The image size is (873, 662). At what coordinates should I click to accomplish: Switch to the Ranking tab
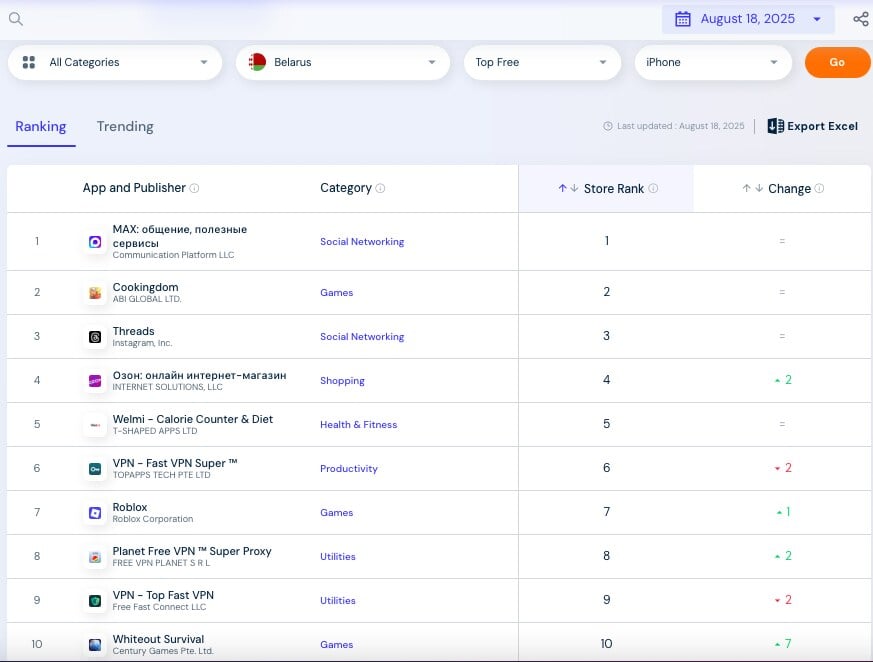coord(41,127)
